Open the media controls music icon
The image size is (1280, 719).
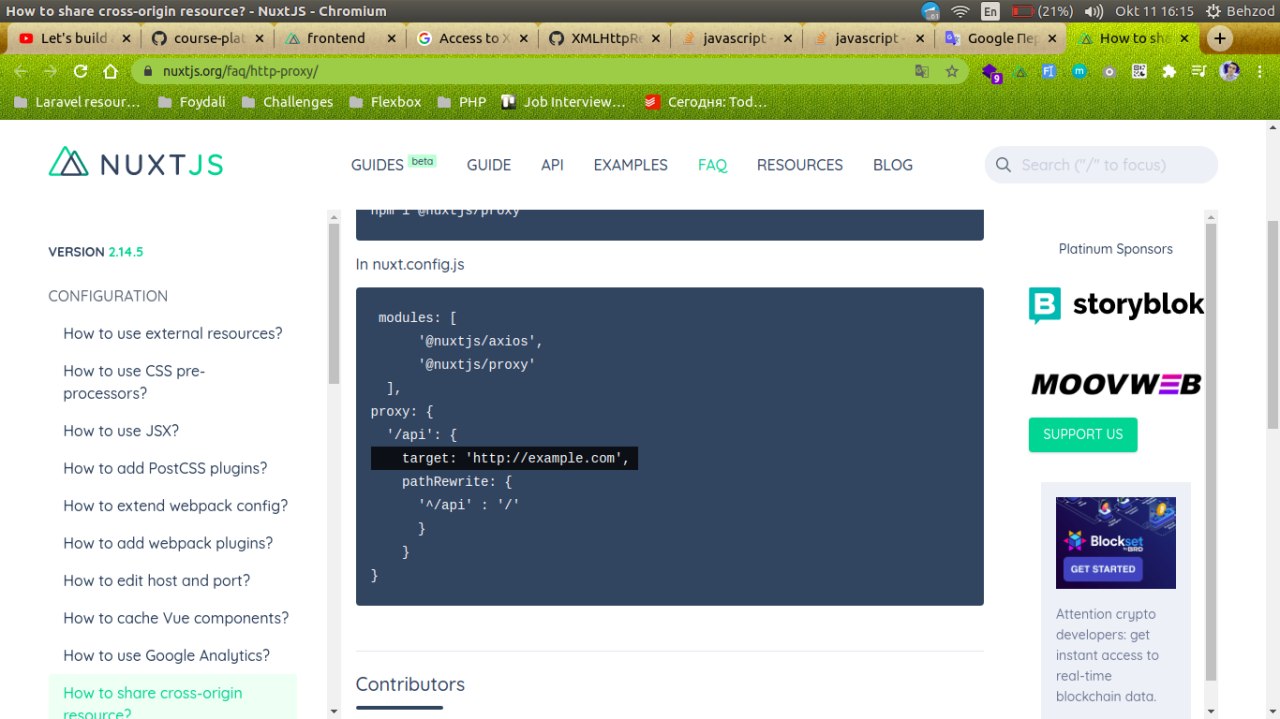click(x=1199, y=72)
